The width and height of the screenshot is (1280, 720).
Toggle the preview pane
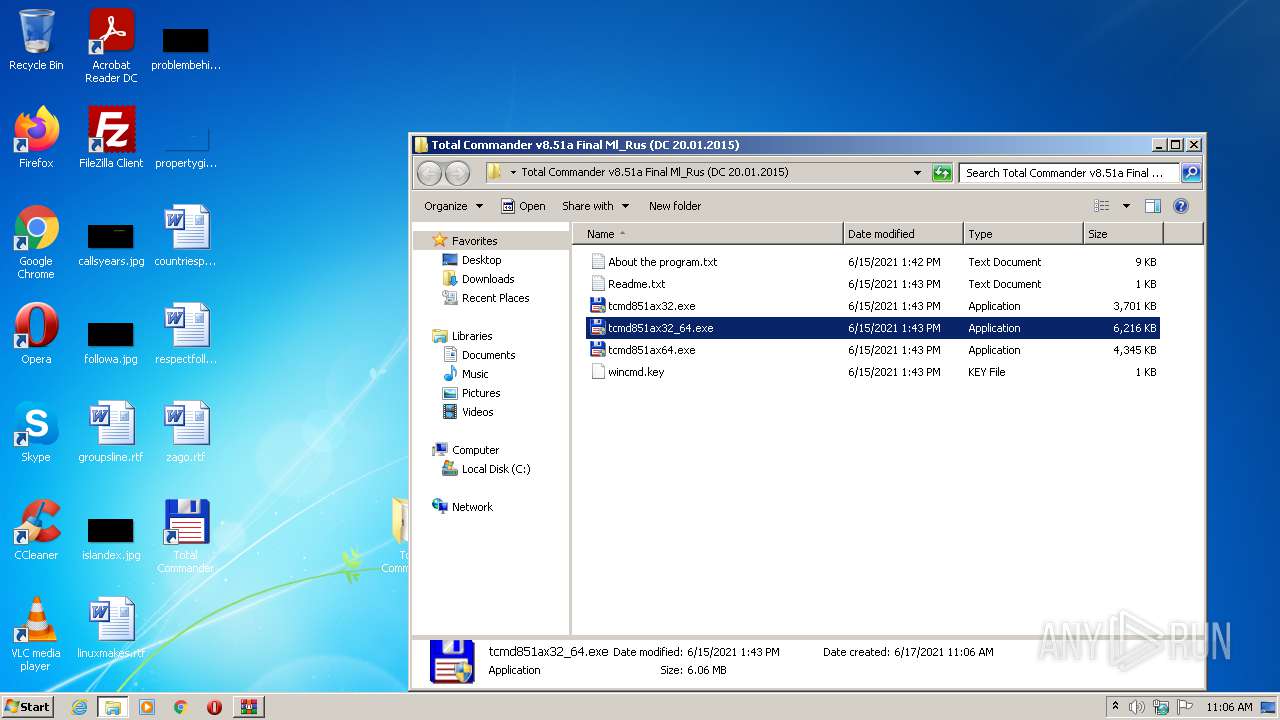coord(1152,206)
